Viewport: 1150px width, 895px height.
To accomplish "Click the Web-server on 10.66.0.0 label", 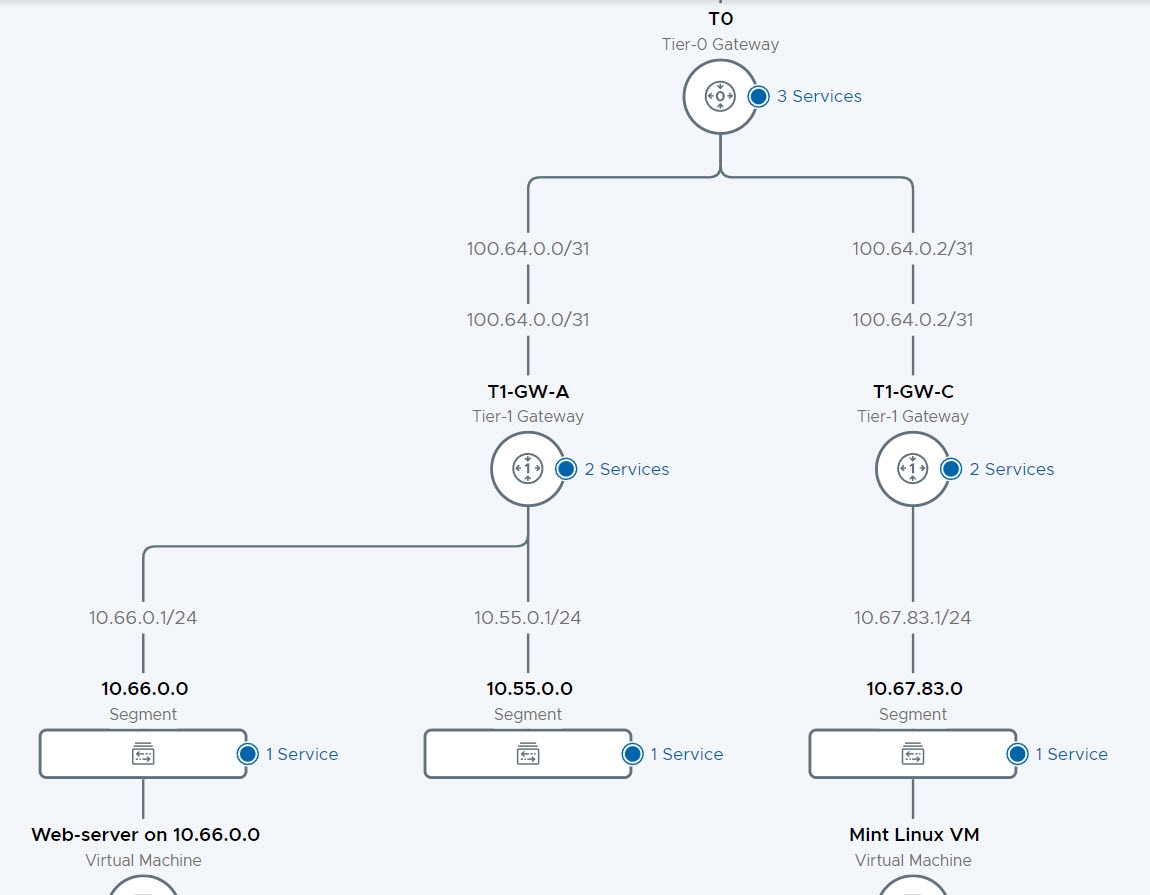I will pos(145,834).
